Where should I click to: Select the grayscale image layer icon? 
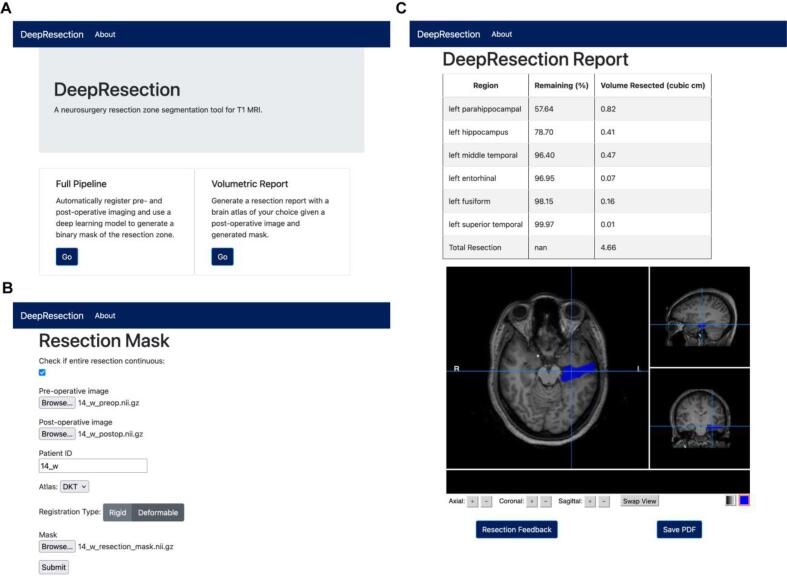730,500
